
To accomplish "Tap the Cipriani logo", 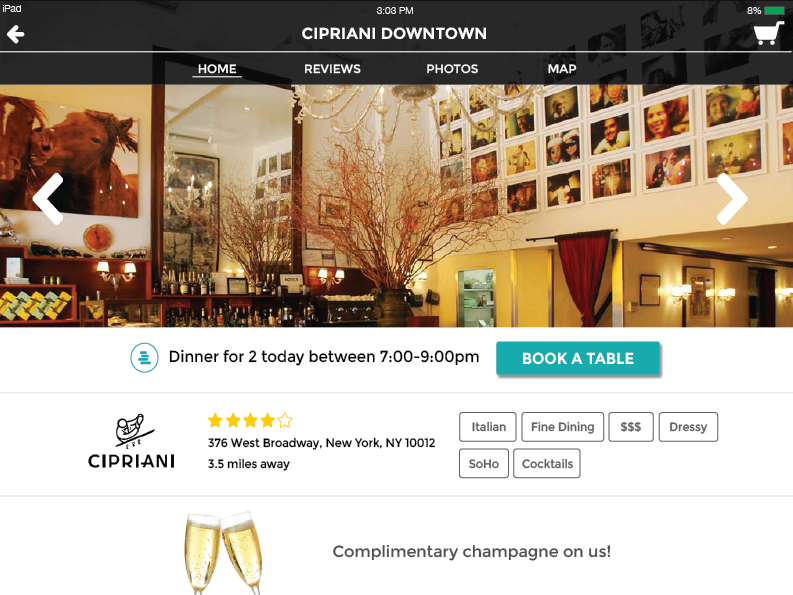I will click(131, 441).
